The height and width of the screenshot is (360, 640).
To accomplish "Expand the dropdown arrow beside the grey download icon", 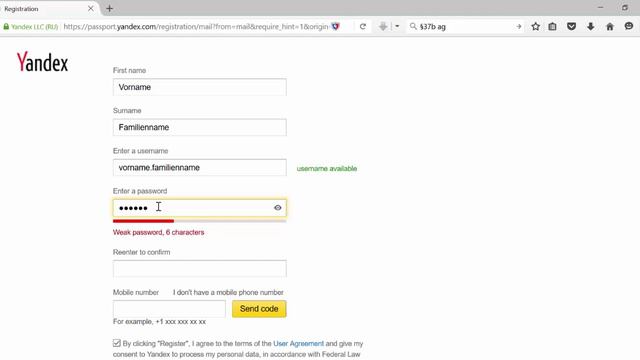I will (397, 27).
